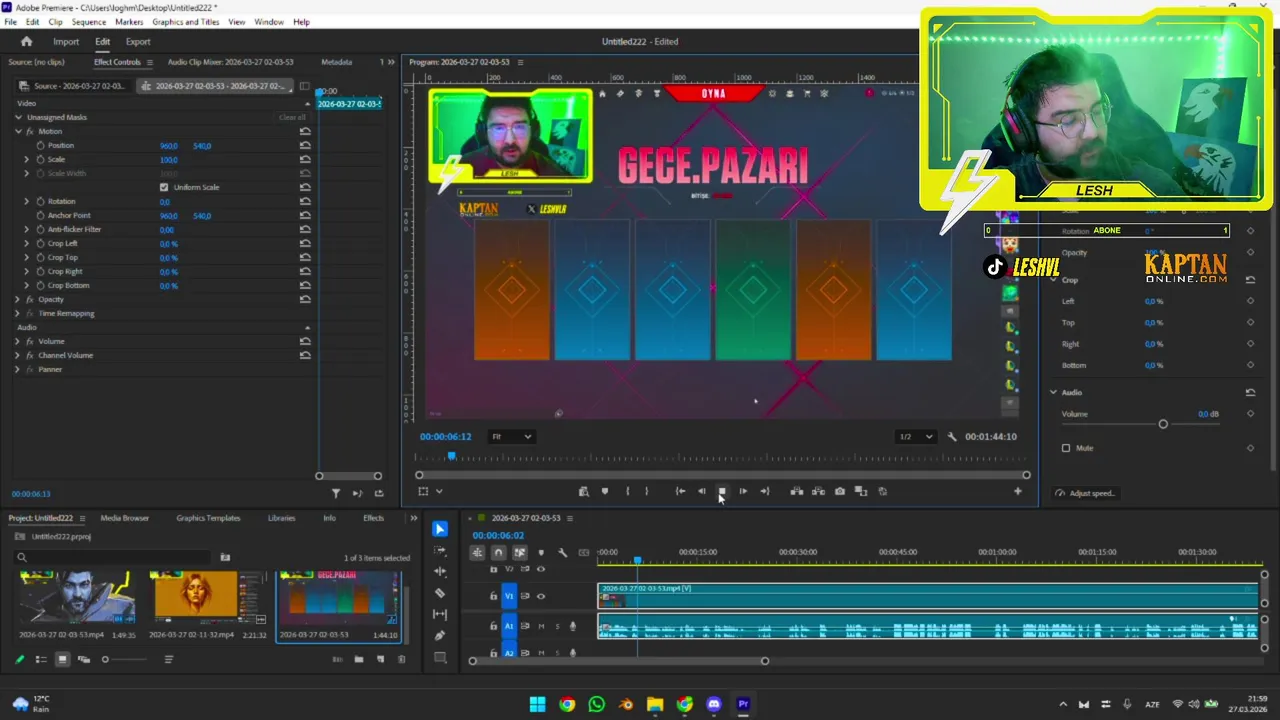1280x720 pixels.
Task: Click the Mark Out bracket icon
Action: pos(646,491)
